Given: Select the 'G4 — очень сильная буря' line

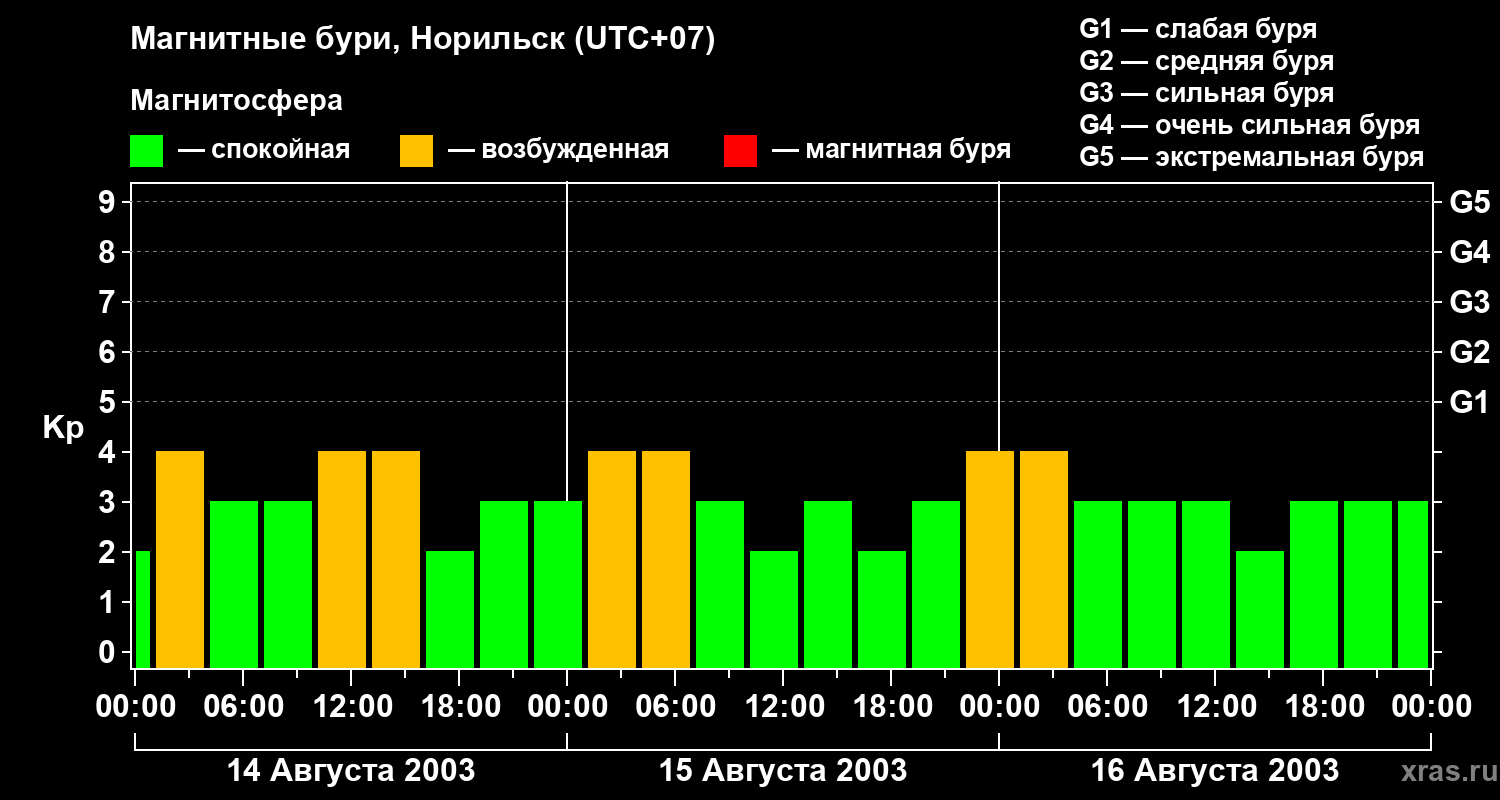Looking at the screenshot, I should click(1249, 125).
